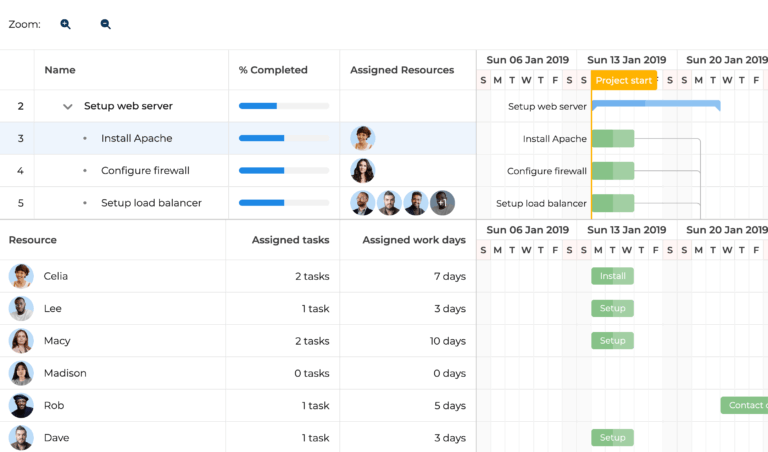This screenshot has height=452, width=768.
Task: Click the Project start timeline marker
Action: [x=624, y=80]
